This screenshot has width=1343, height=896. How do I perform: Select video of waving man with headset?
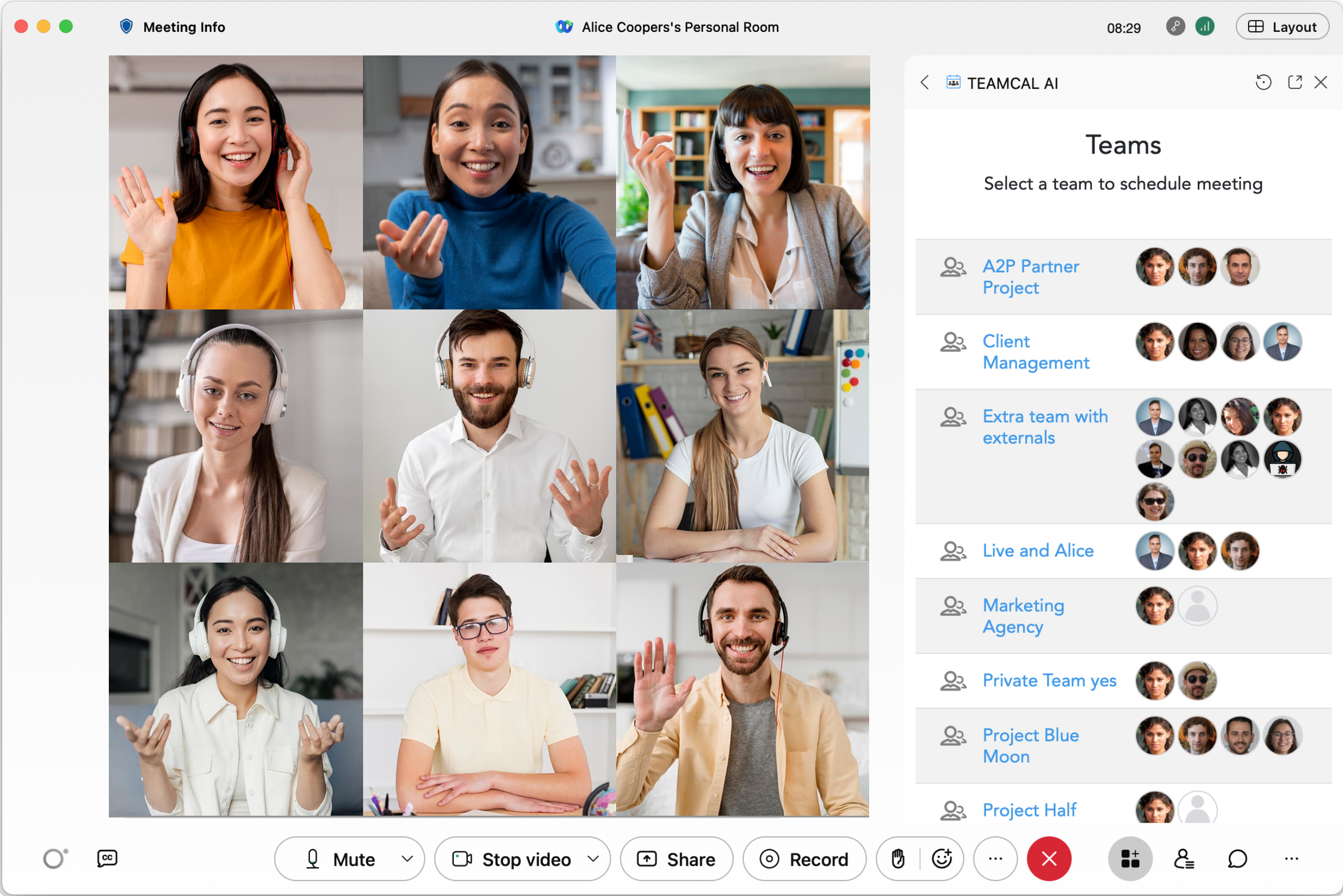(x=742, y=690)
